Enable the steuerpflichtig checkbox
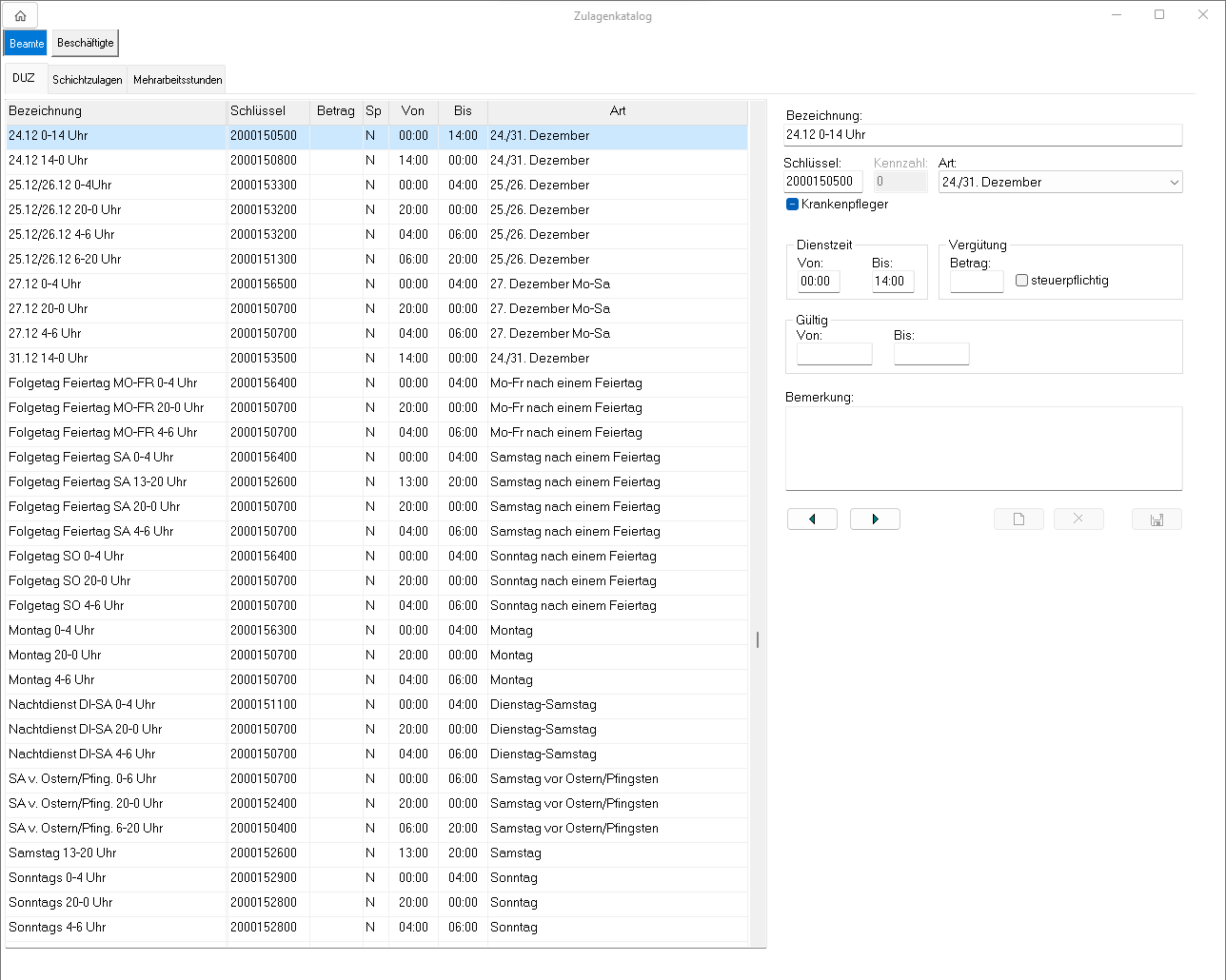 [x=1021, y=281]
